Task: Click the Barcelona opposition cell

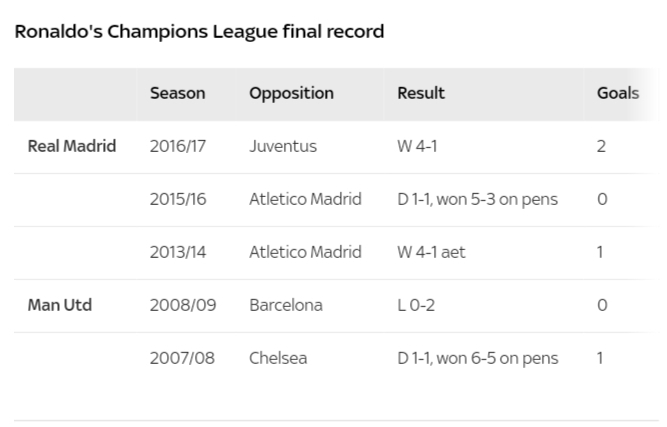Action: [286, 305]
